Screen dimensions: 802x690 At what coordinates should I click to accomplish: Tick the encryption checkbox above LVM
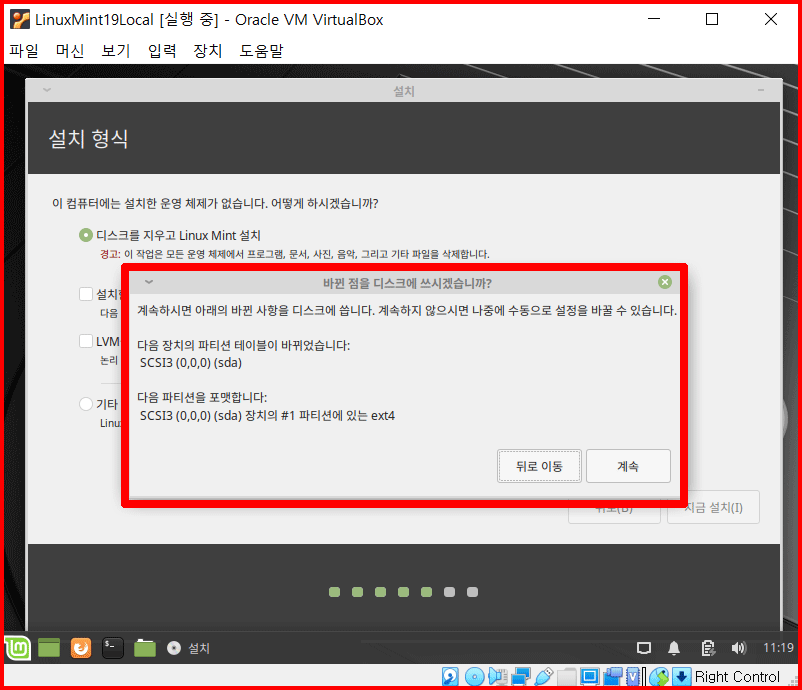86,294
